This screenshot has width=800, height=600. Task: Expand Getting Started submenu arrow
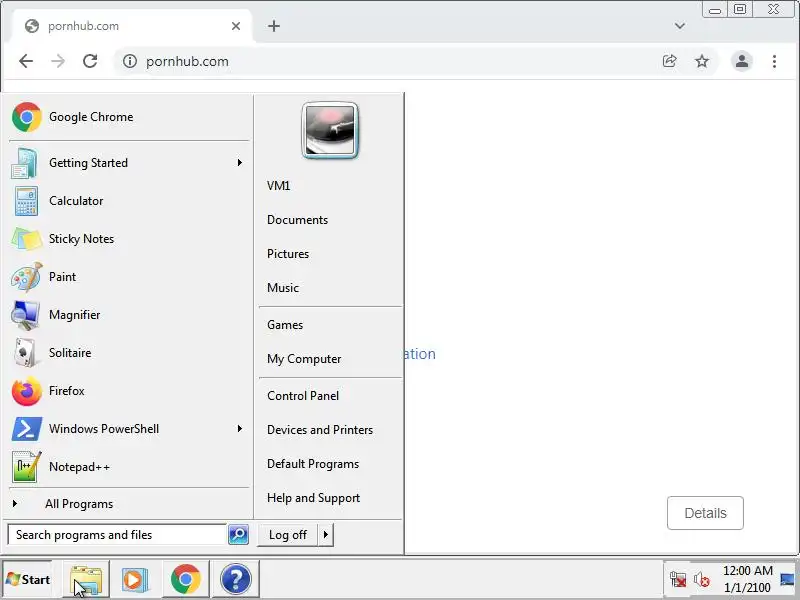pyautogui.click(x=239, y=163)
